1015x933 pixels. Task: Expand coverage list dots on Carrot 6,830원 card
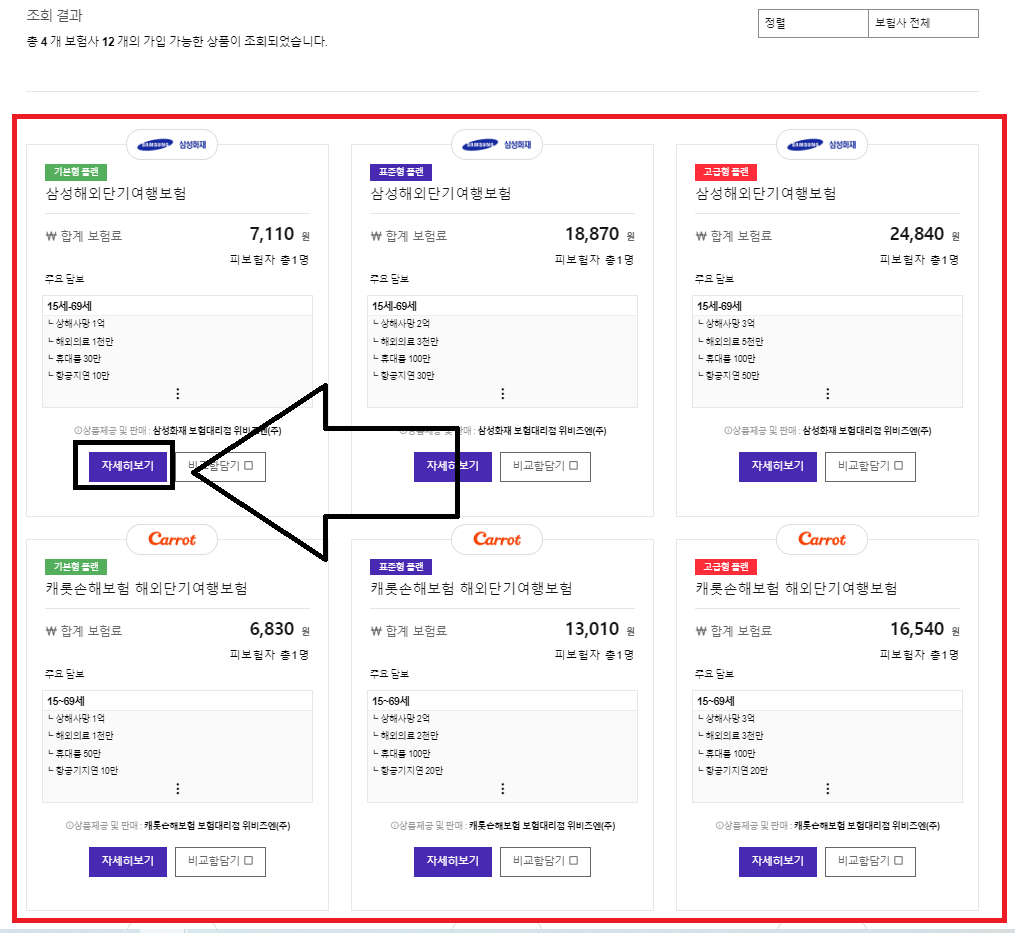(x=177, y=789)
